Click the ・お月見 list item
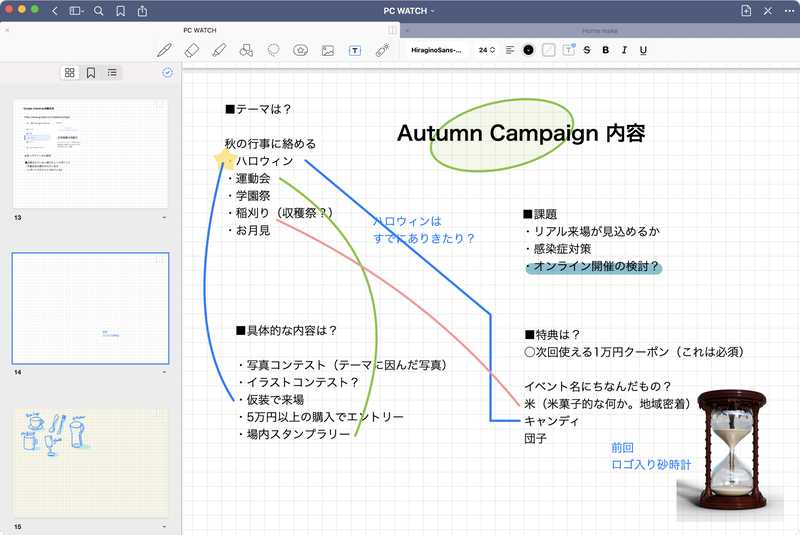 248,231
